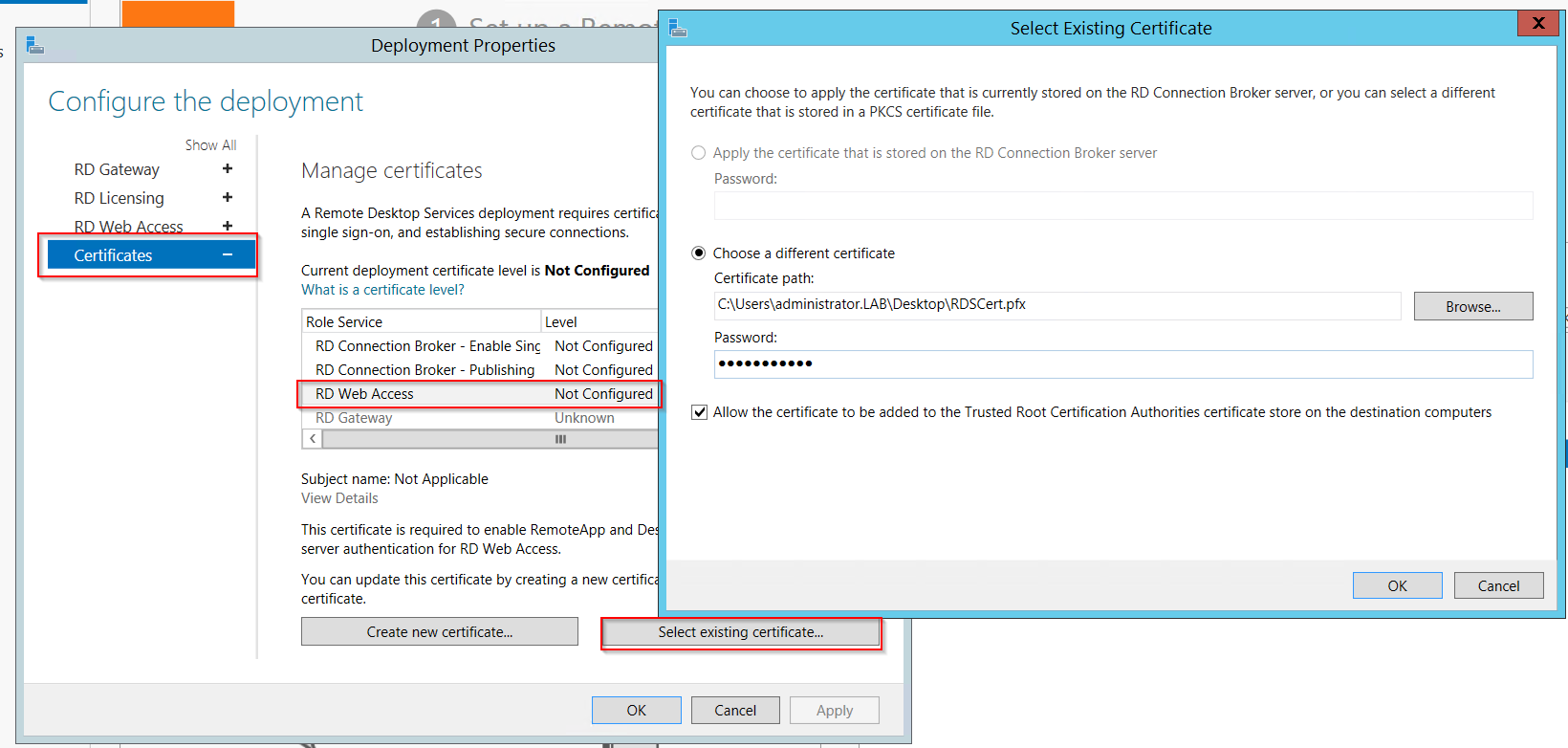The image size is (1568, 748).
Task: Collapse the Certificates section
Action: pyautogui.click(x=228, y=255)
